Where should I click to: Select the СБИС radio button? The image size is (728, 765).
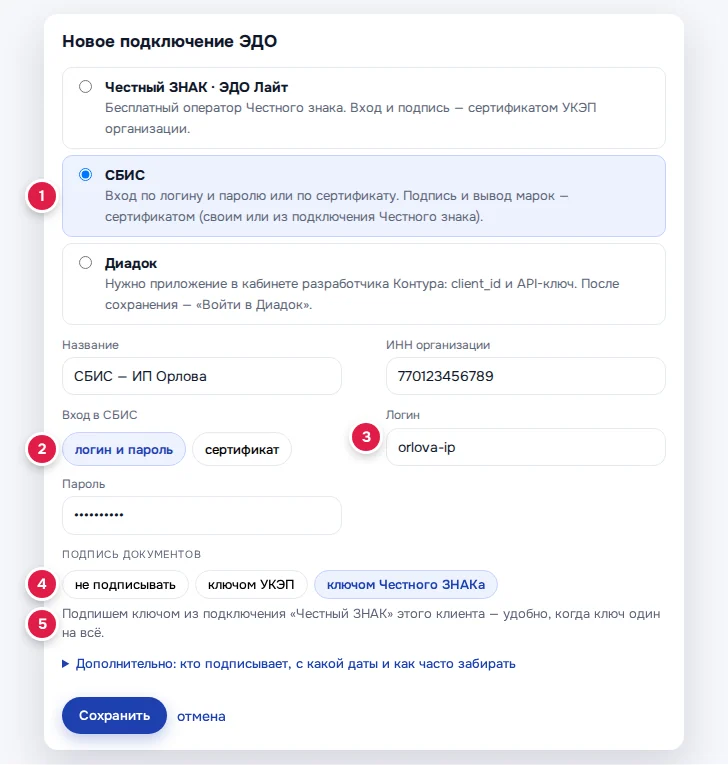(85, 175)
